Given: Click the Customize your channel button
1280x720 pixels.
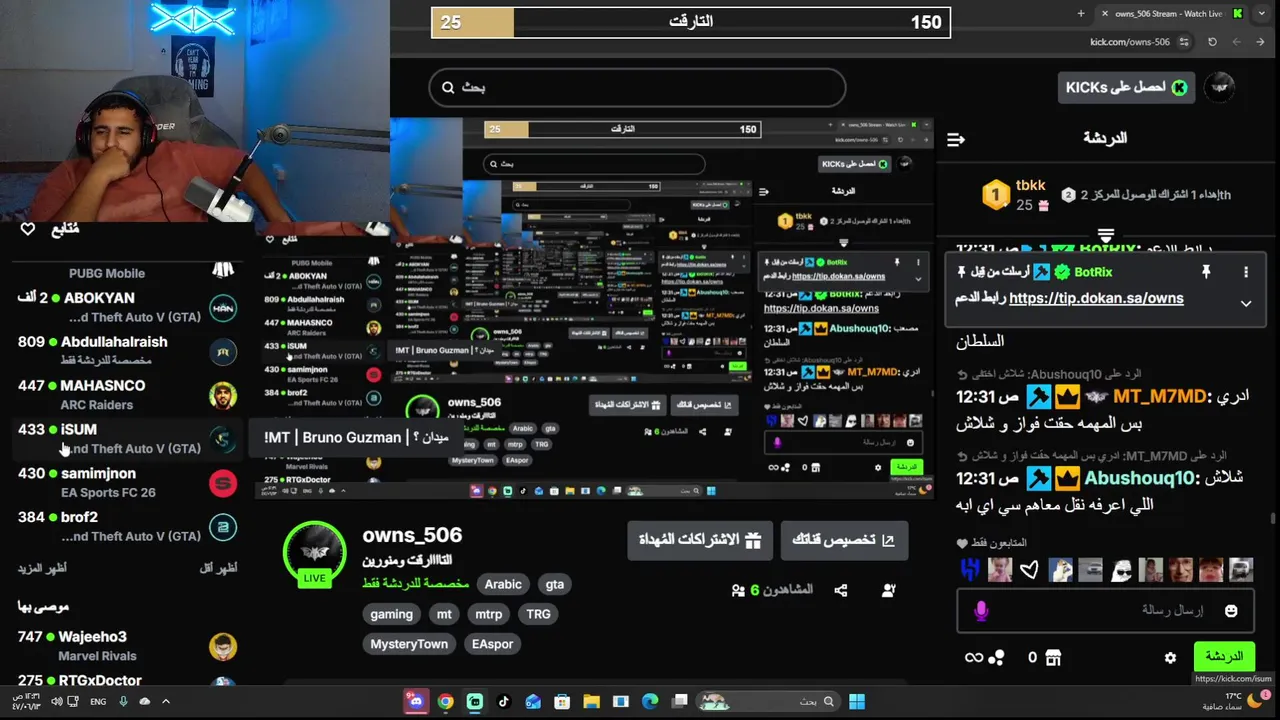Looking at the screenshot, I should click(x=845, y=540).
